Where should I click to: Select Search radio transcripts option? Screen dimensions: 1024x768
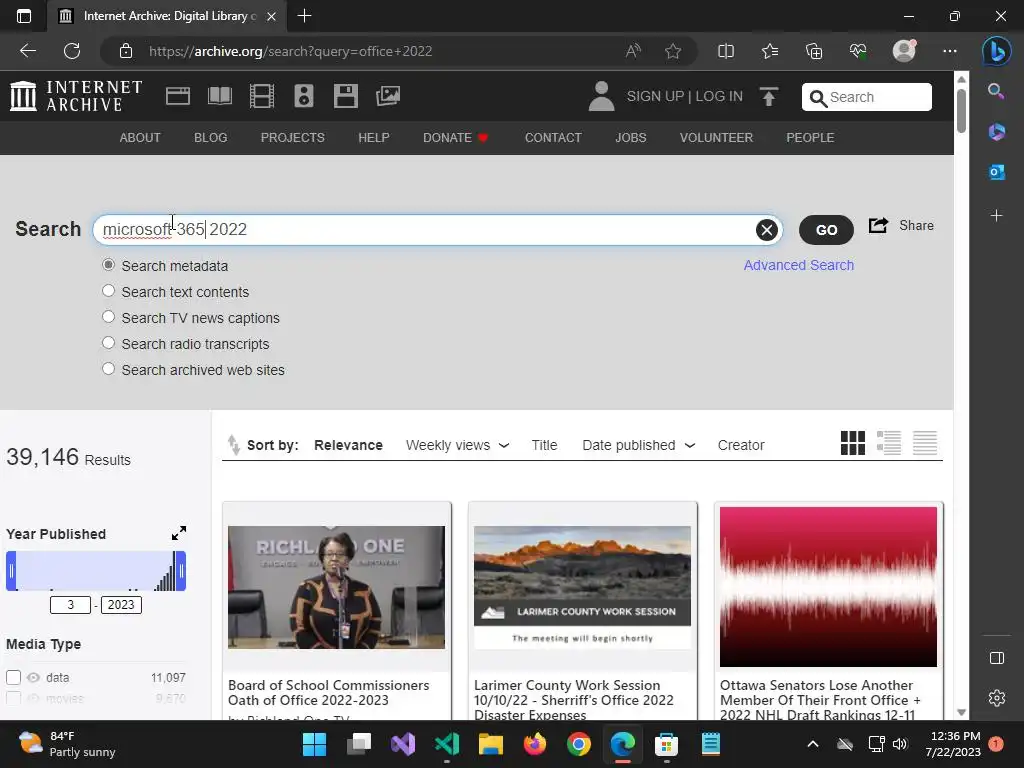point(108,343)
